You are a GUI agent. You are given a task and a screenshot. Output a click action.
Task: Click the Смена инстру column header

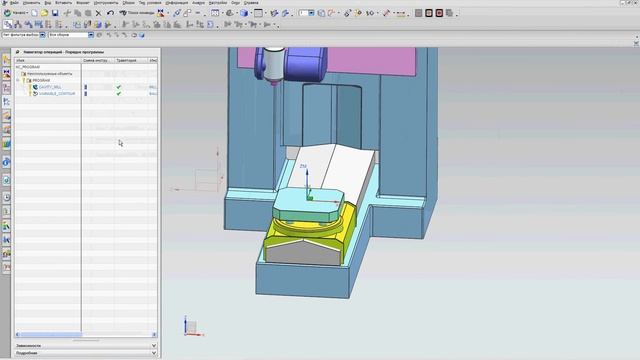pos(98,60)
